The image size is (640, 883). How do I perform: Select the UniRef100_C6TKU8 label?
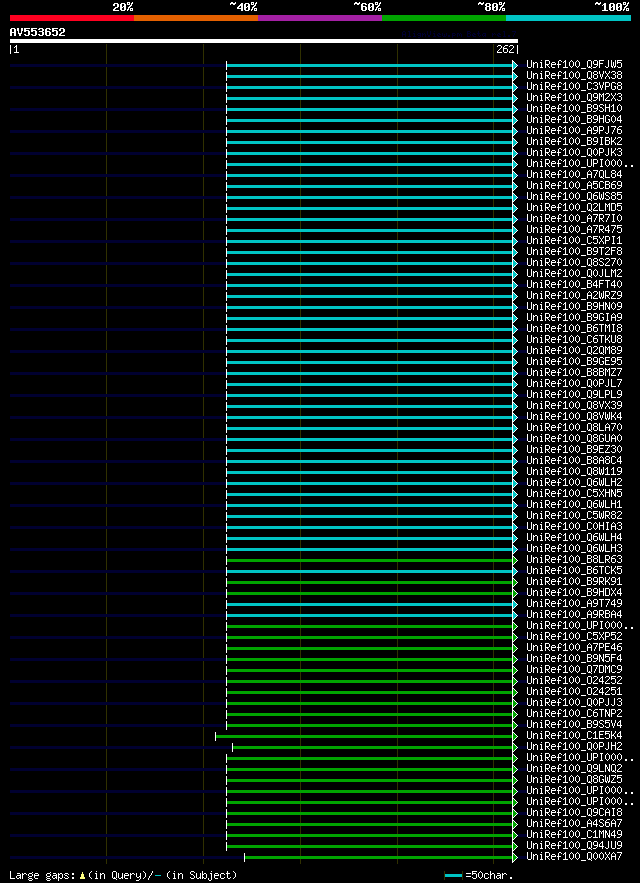[x=574, y=339]
